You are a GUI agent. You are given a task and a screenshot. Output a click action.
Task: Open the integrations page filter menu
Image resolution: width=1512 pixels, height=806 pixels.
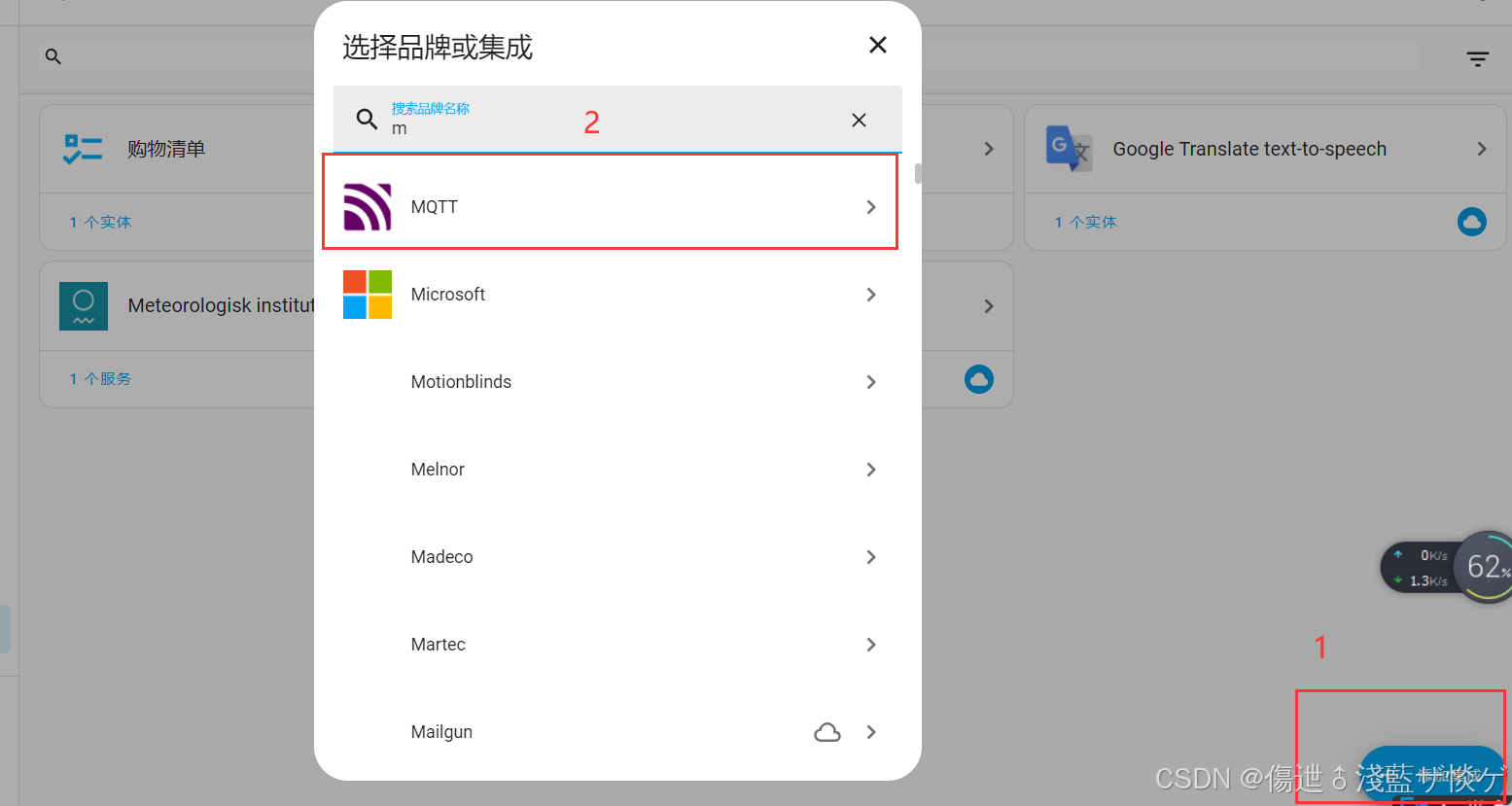(x=1477, y=59)
